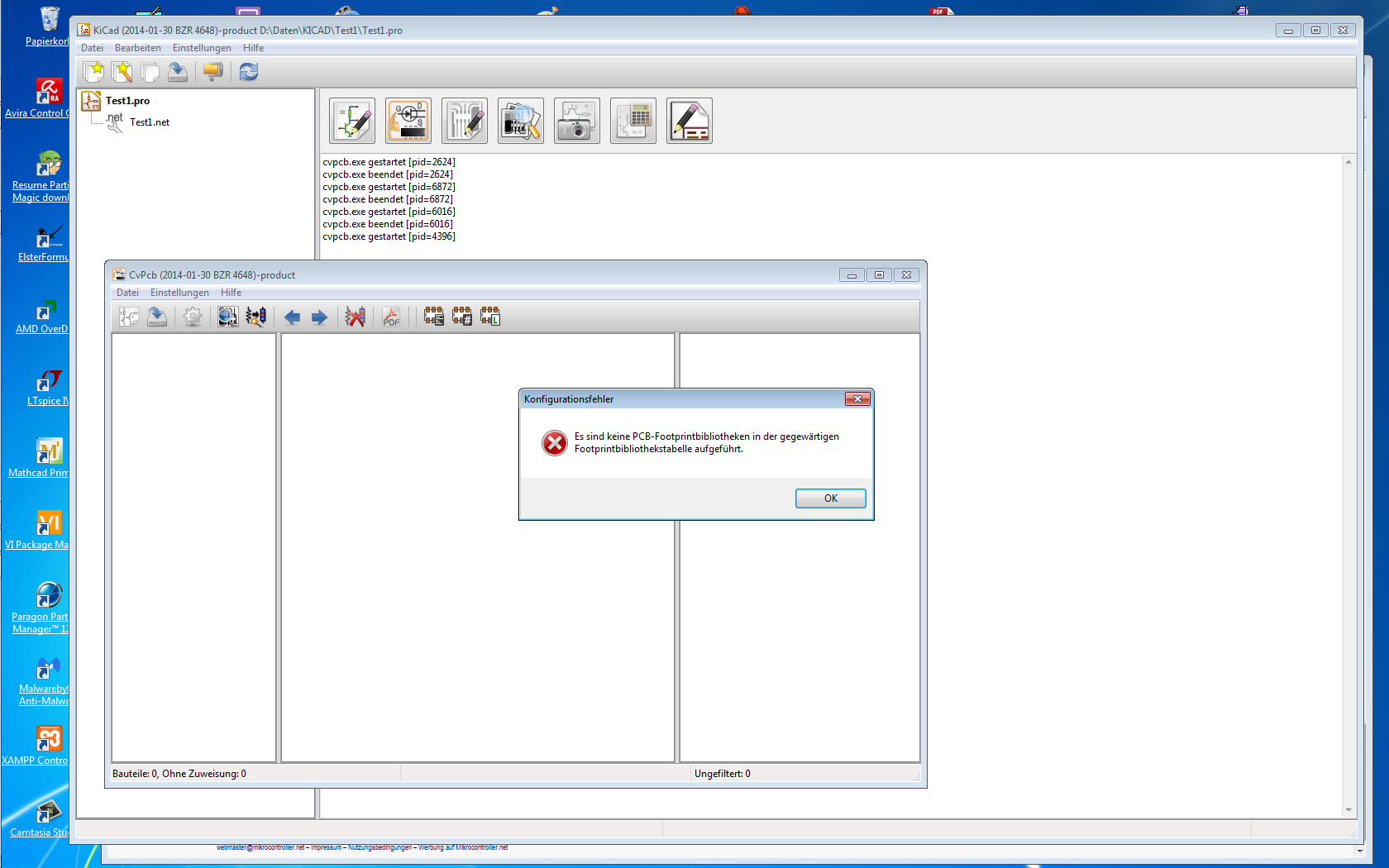Click 'cvpcb.exe beendet [pid=6016]' log line
This screenshot has width=1389, height=868.
388,224
